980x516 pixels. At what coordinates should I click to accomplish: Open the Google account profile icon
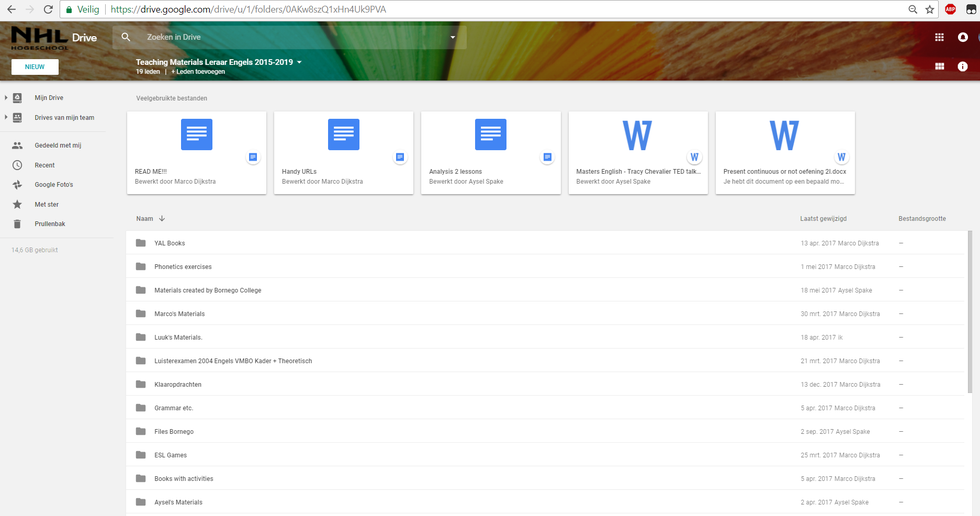[962, 37]
